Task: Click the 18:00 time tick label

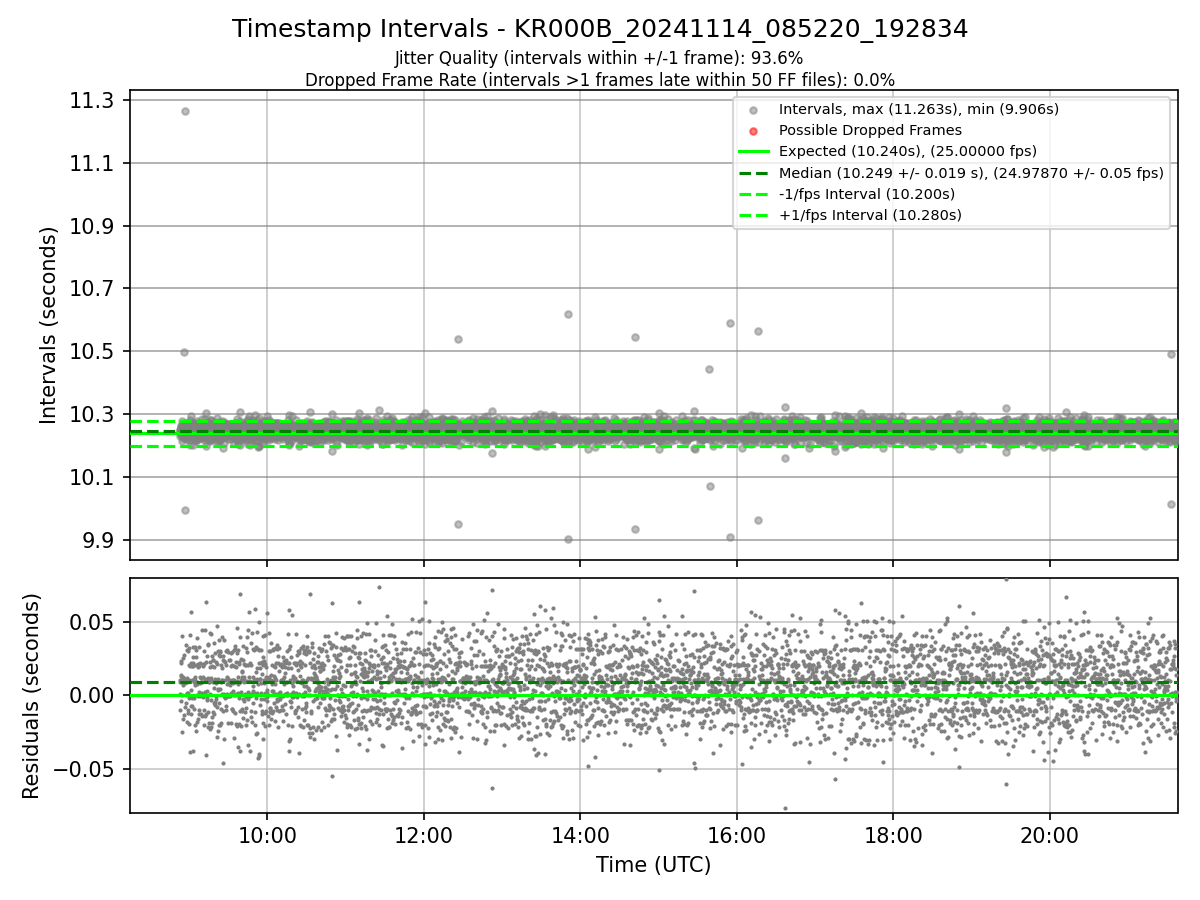Action: pos(893,836)
